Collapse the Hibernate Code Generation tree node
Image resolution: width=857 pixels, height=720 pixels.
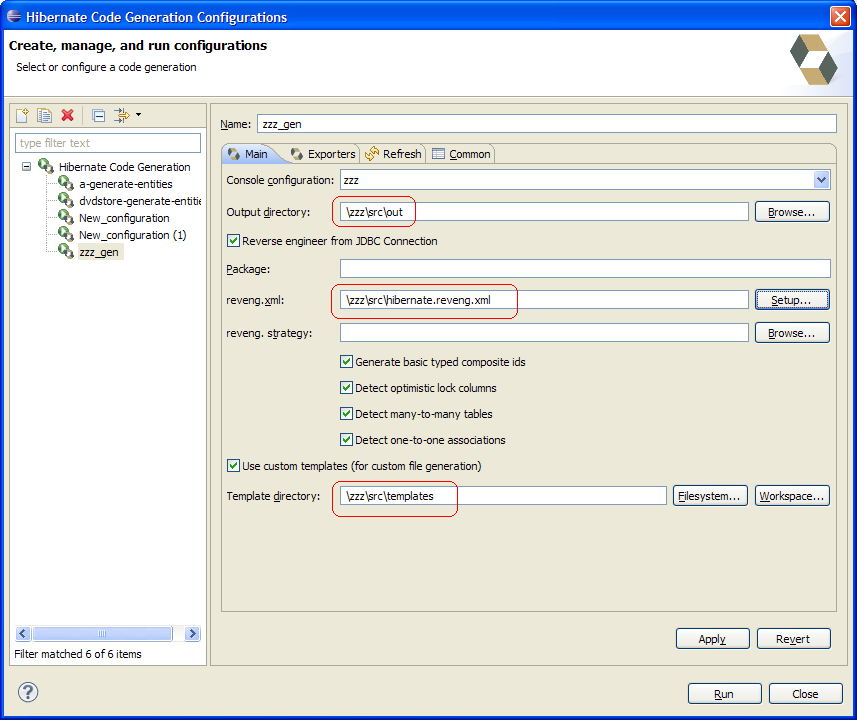[x=26, y=166]
